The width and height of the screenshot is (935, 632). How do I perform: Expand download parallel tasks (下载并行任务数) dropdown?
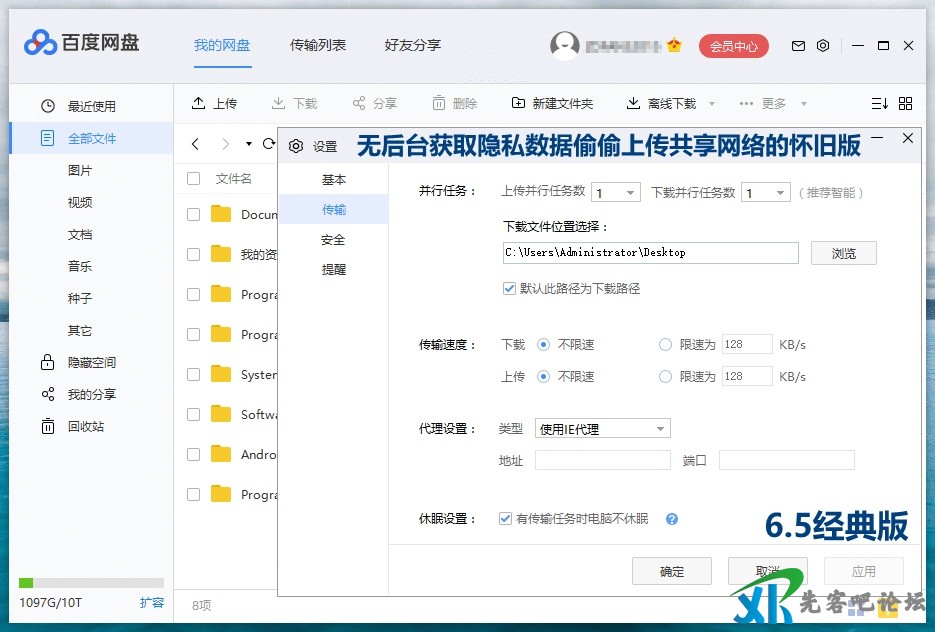click(x=766, y=193)
